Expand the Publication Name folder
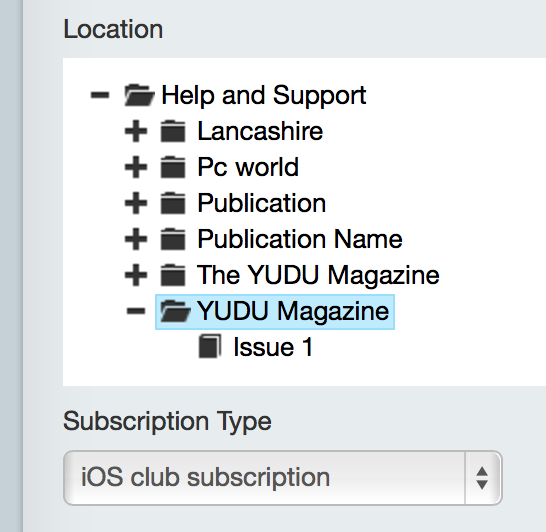The height and width of the screenshot is (532, 546). click(x=136, y=239)
